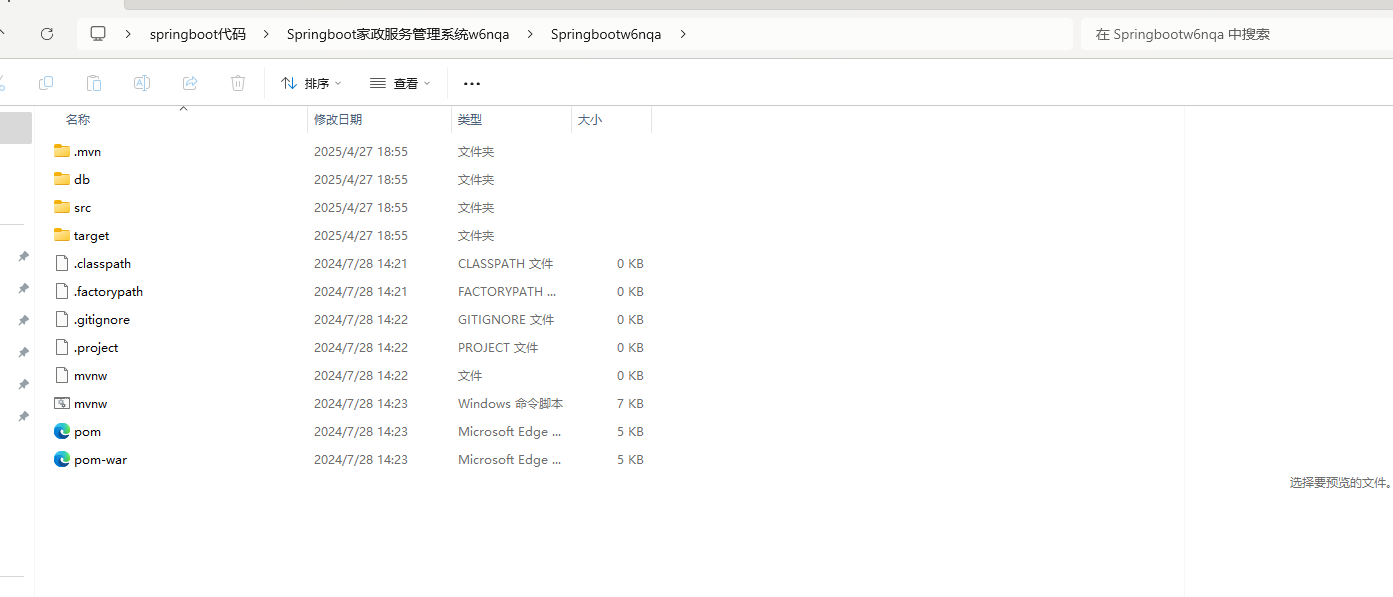The height and width of the screenshot is (597, 1393).
Task: Click date 2024/7/28 14:22 in .project row
Action: pos(361,348)
